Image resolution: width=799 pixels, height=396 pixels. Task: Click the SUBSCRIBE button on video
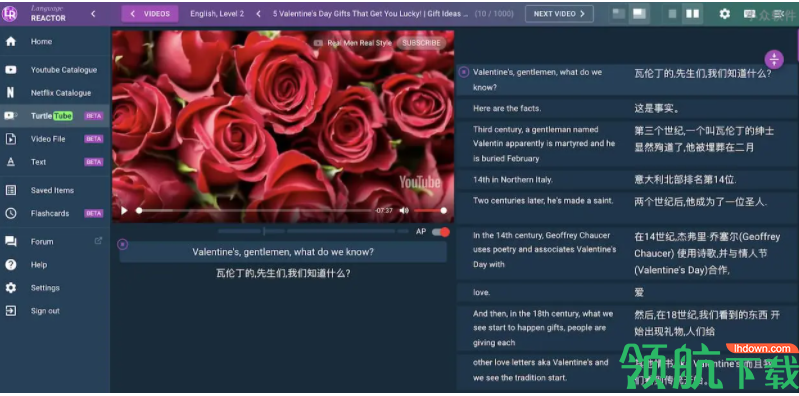coord(421,43)
